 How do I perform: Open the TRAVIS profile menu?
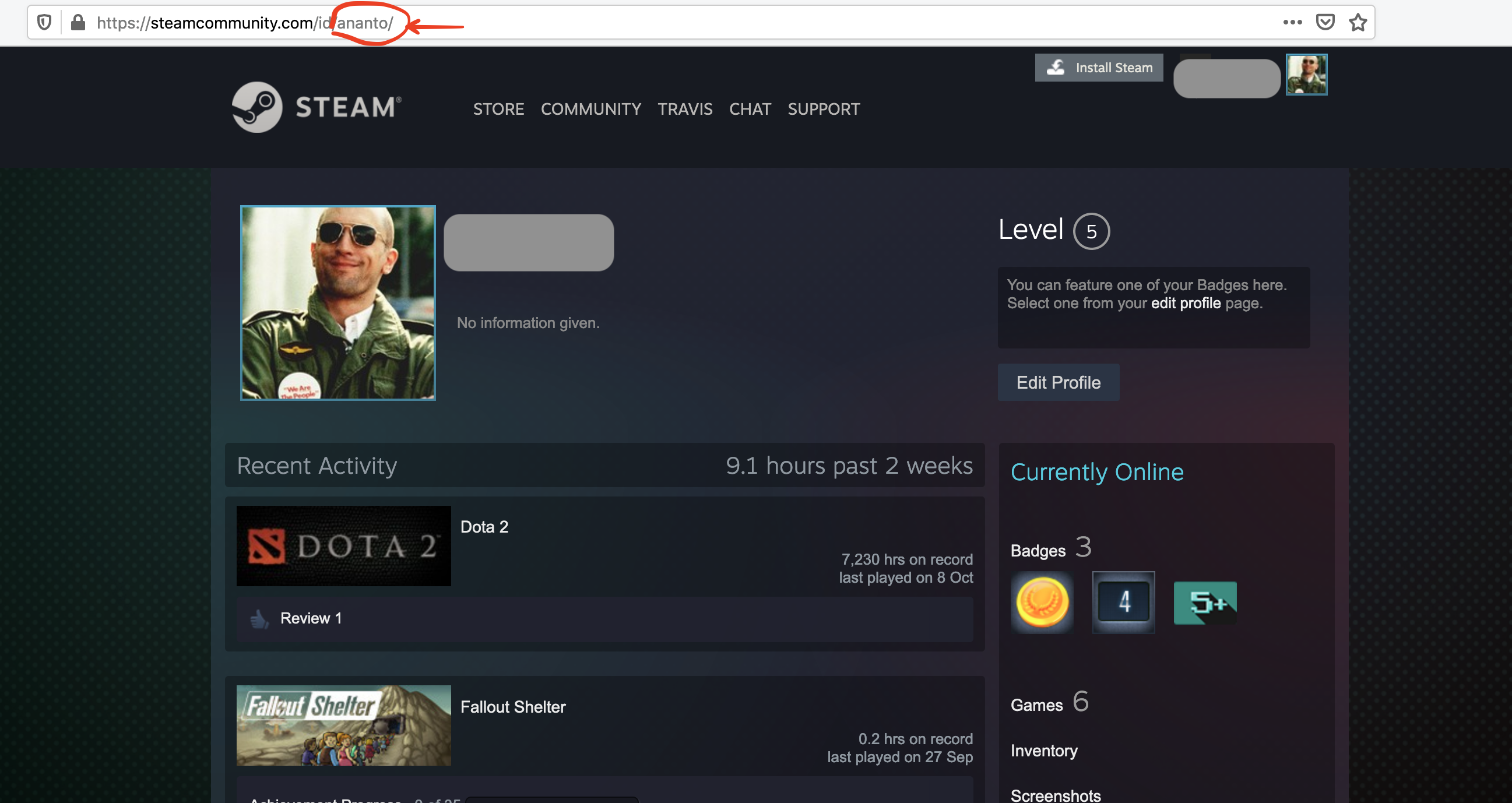pos(684,108)
